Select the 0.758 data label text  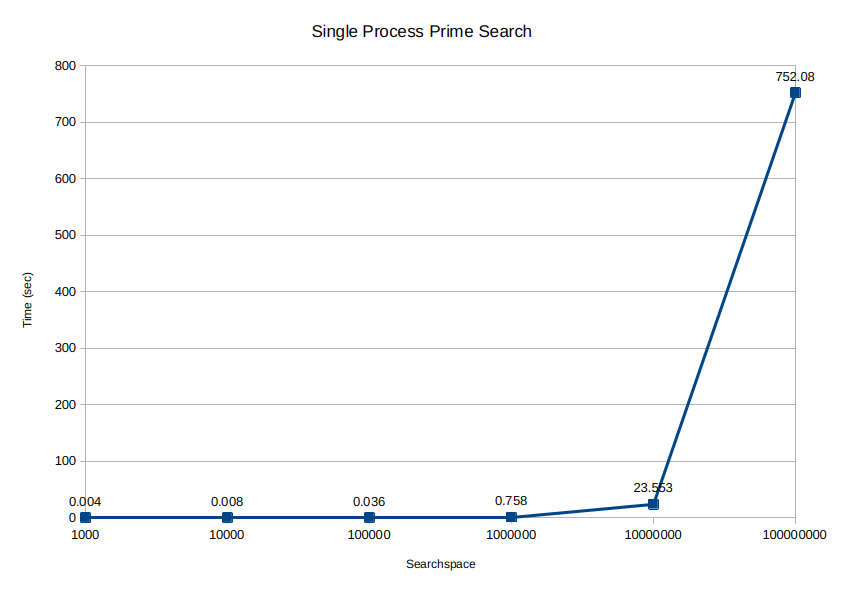pyautogui.click(x=511, y=501)
